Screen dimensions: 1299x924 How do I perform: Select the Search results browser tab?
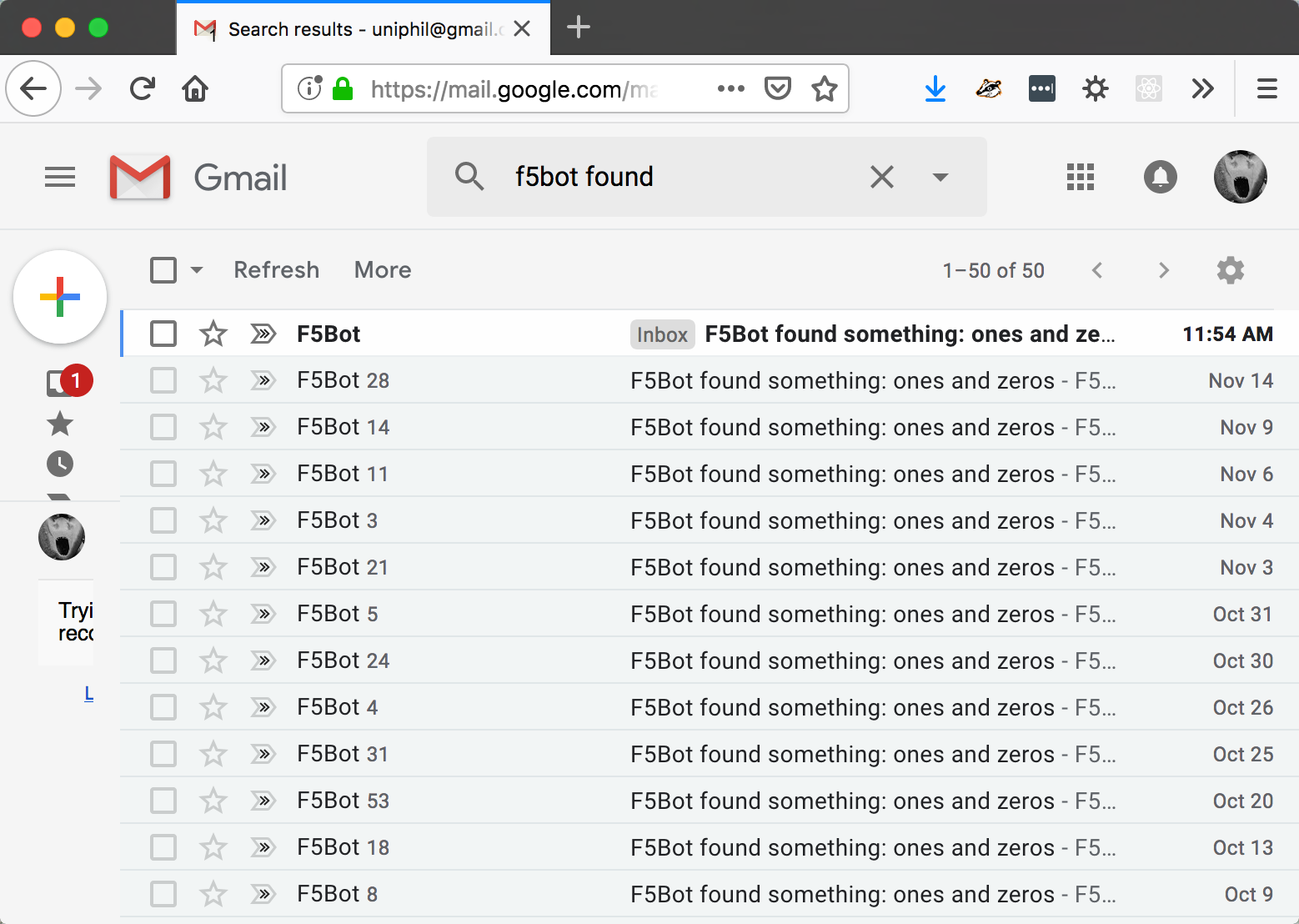pyautogui.click(x=364, y=29)
